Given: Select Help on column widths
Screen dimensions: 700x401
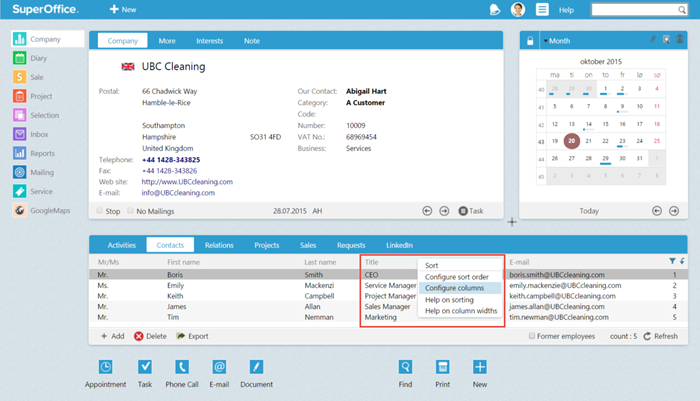Looking at the screenshot, I should pos(460,311).
